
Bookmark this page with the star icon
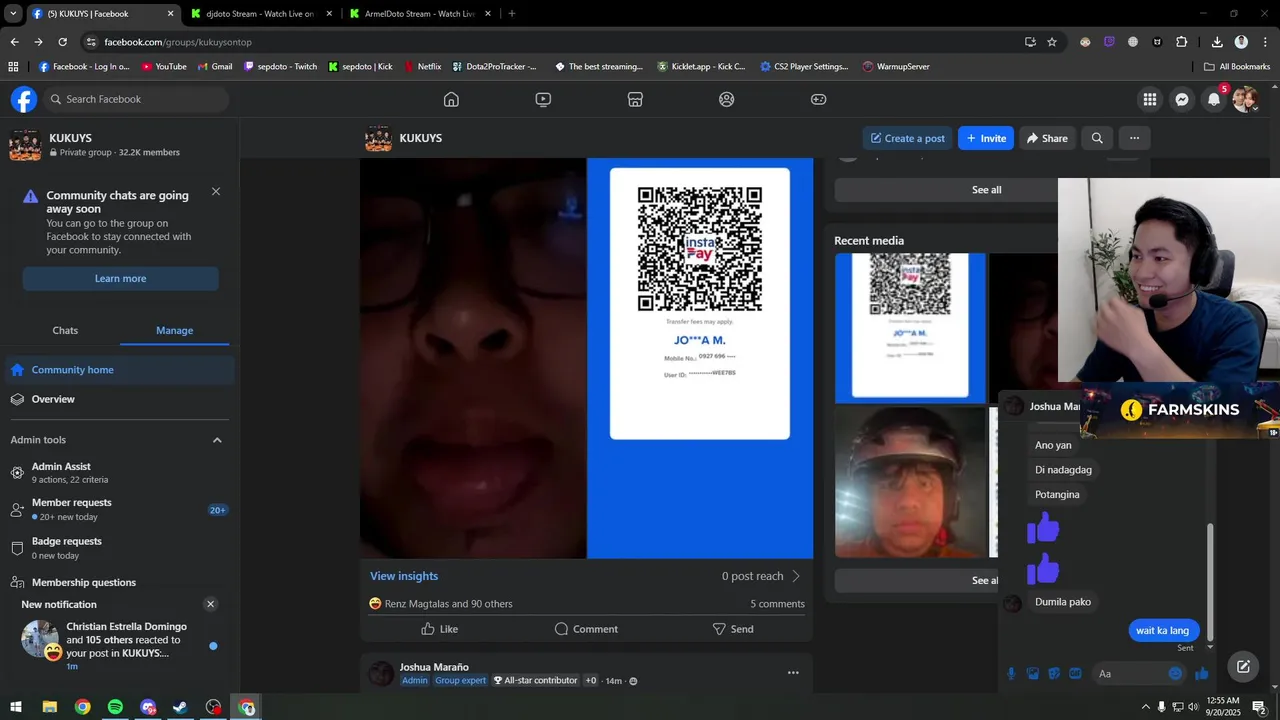(x=1052, y=42)
